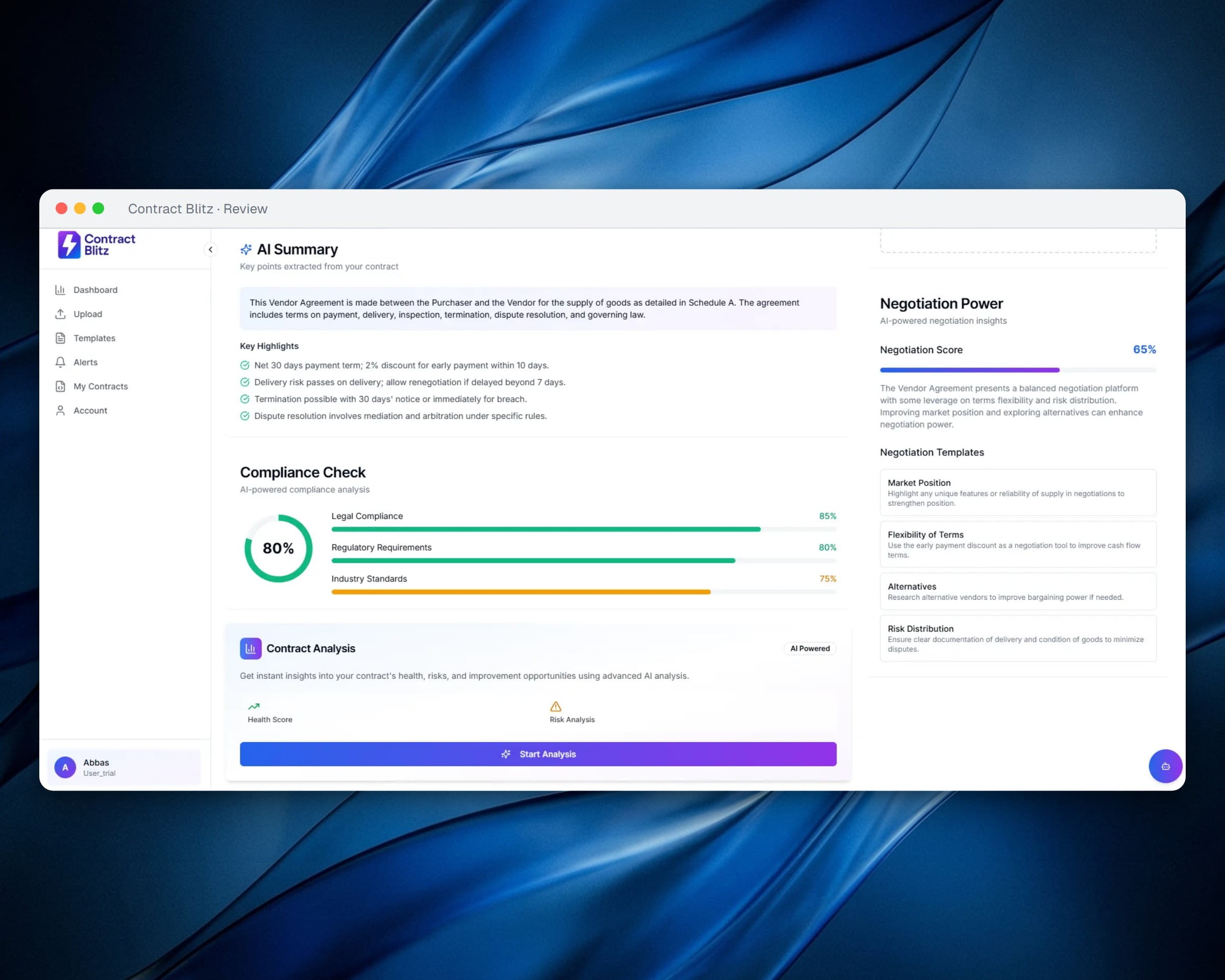Click the Risk Analysis warning icon
This screenshot has height=980, width=1225.
click(556, 706)
